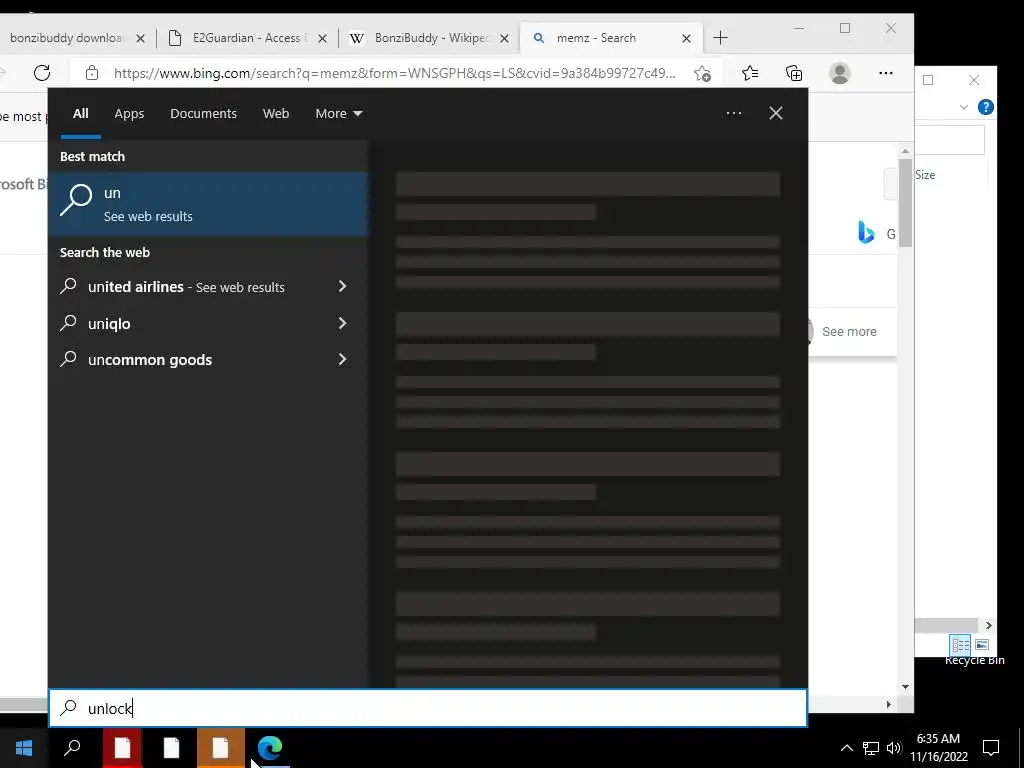
Task: Expand the united airlines suggestion arrow
Action: (x=342, y=287)
